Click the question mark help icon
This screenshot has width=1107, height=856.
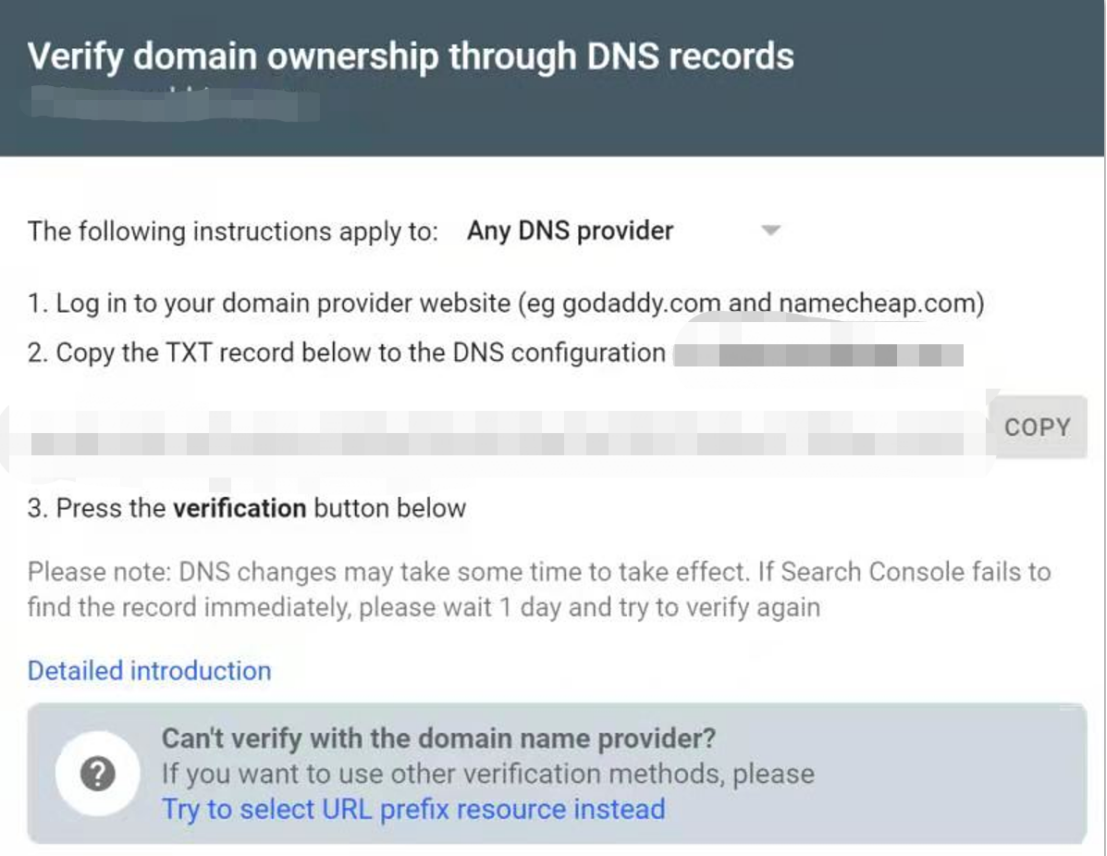click(x=97, y=774)
